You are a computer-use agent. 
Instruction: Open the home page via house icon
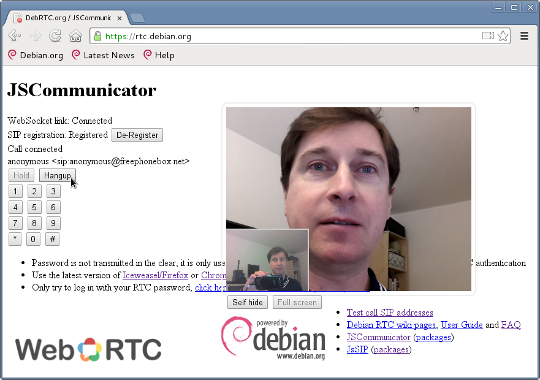tap(75, 36)
